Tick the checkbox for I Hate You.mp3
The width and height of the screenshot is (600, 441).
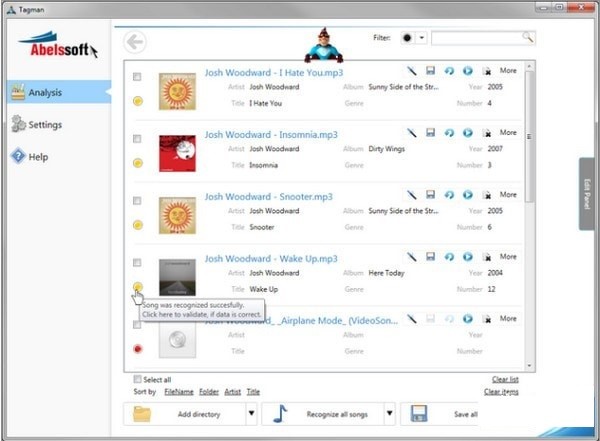click(x=137, y=77)
